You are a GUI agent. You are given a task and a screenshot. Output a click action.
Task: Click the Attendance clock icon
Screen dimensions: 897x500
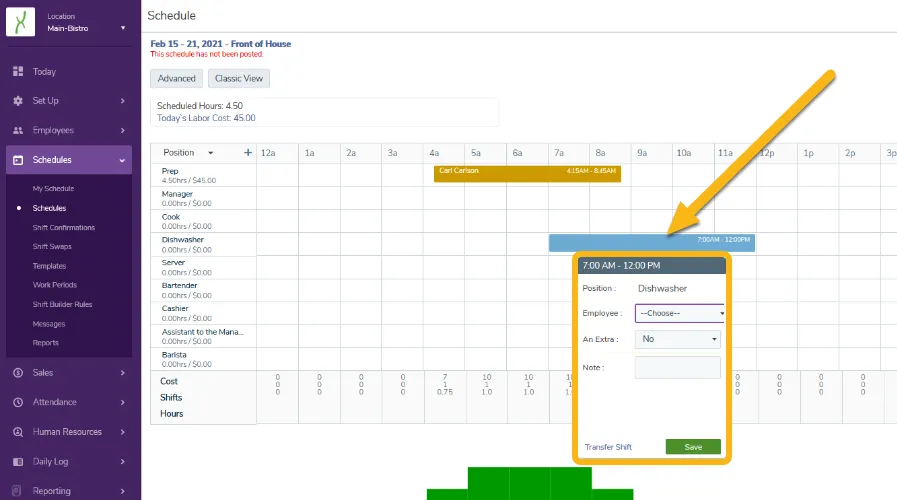tap(18, 402)
